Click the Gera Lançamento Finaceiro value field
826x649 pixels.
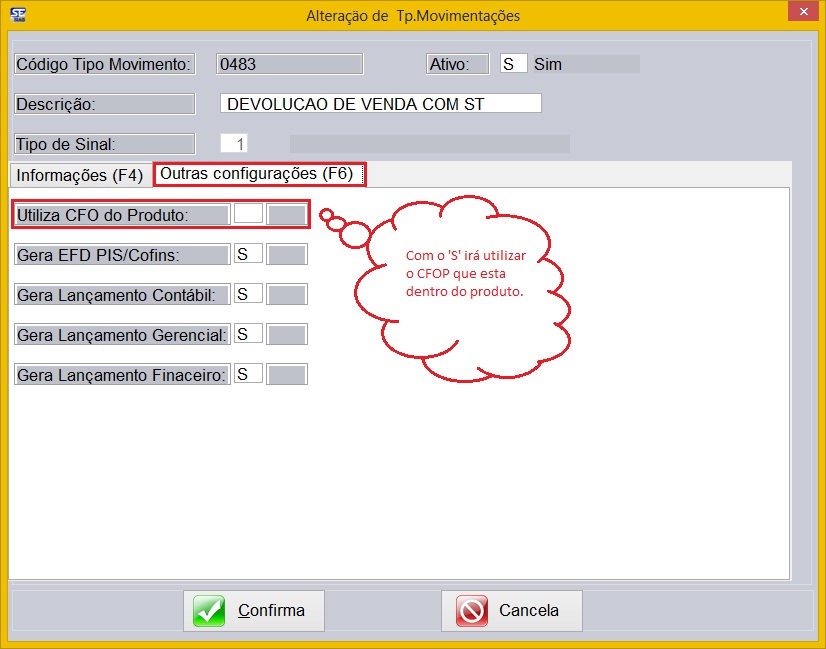pos(248,374)
